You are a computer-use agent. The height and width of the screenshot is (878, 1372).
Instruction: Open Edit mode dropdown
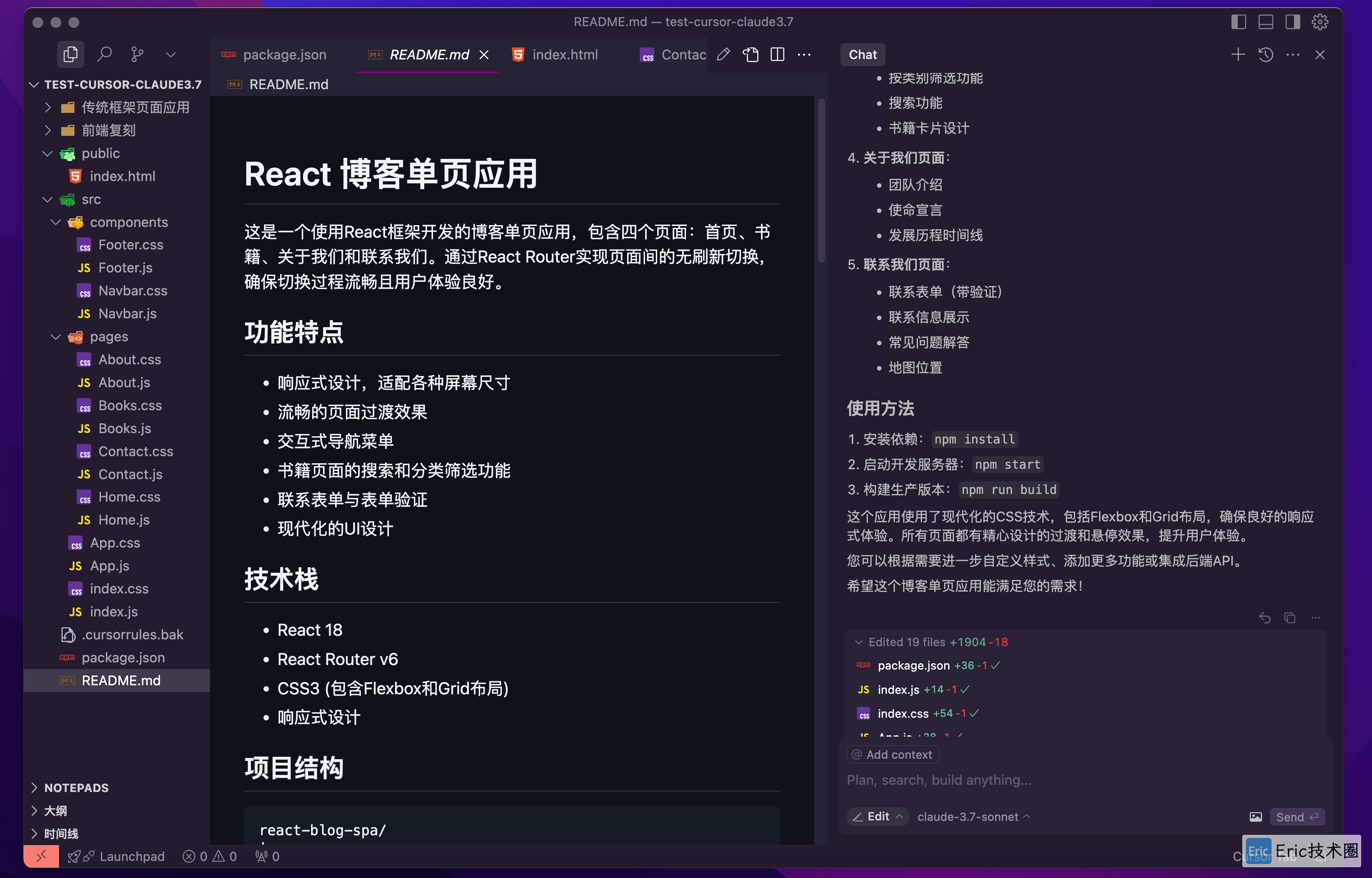tap(877, 816)
